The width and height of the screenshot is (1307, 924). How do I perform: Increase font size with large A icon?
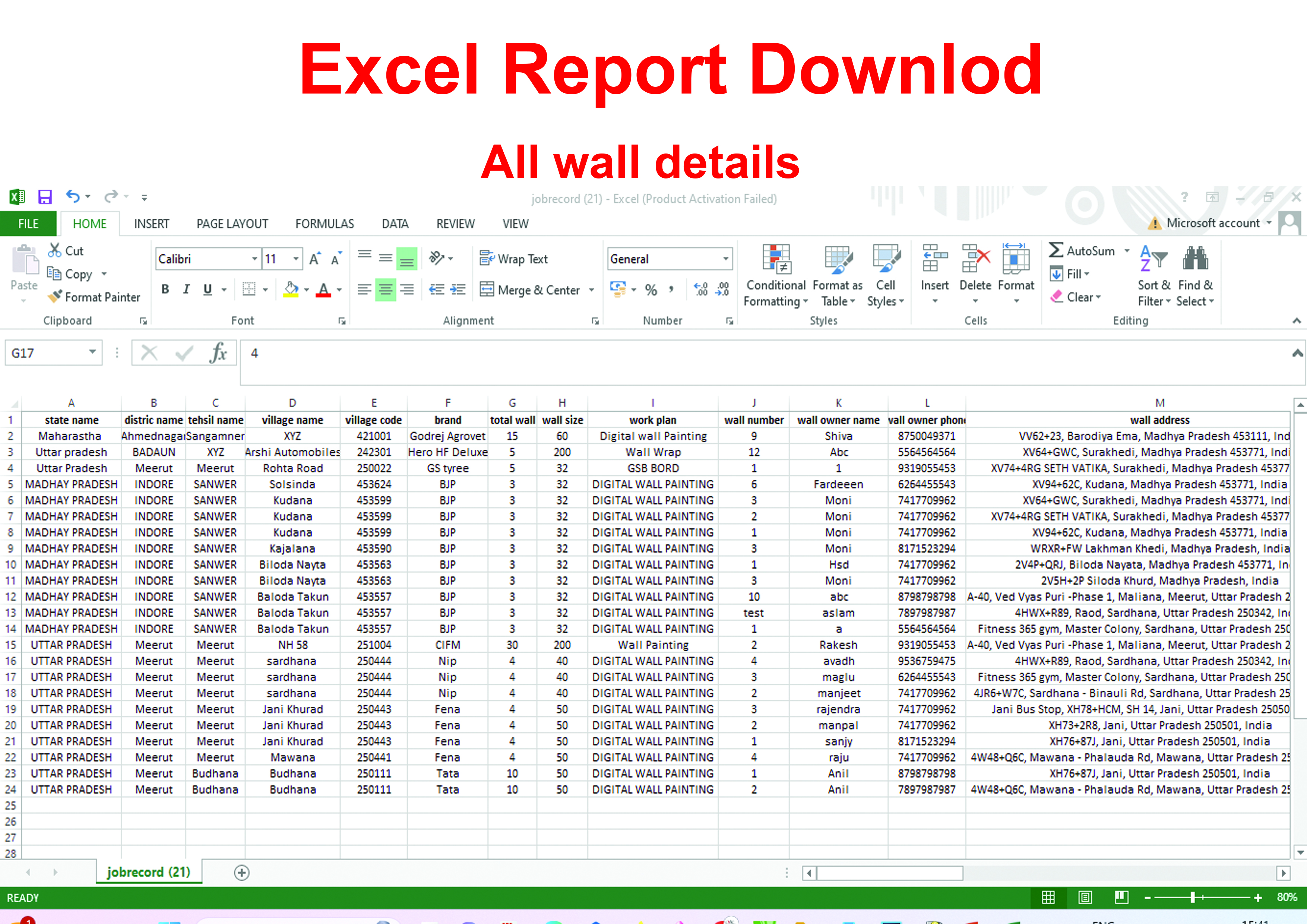(x=315, y=259)
